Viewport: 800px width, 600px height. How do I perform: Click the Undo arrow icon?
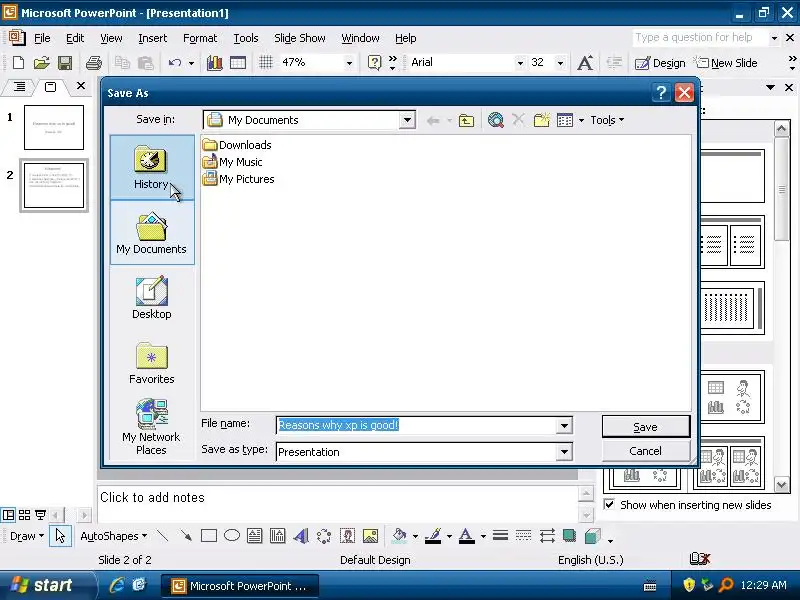[175, 63]
